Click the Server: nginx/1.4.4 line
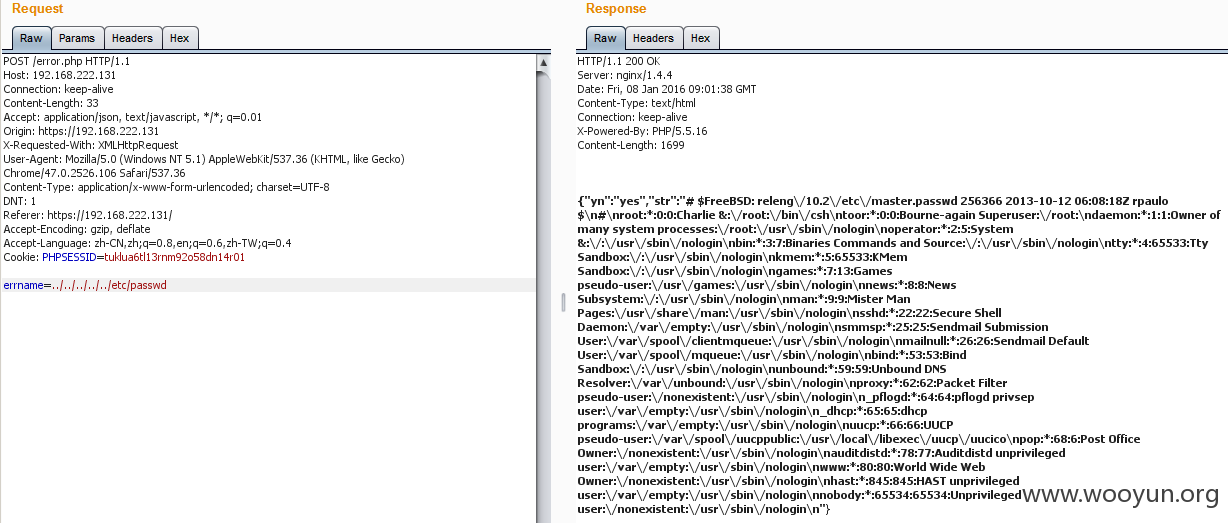Screen dimensions: 1228x523 625,75
